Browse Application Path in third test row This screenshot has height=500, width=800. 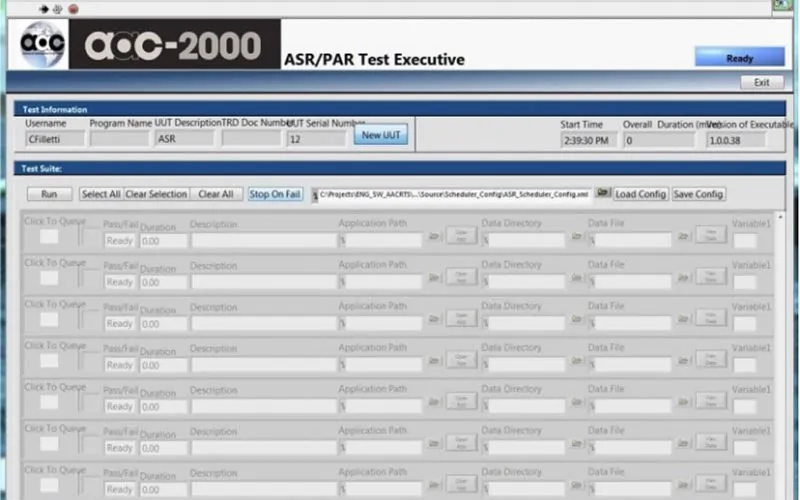click(434, 319)
